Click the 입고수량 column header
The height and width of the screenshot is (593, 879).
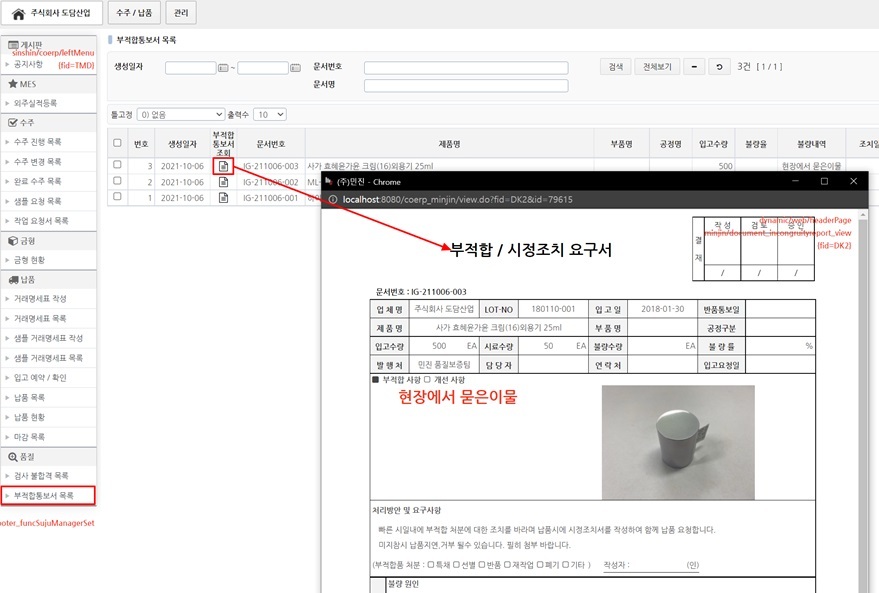[713, 144]
